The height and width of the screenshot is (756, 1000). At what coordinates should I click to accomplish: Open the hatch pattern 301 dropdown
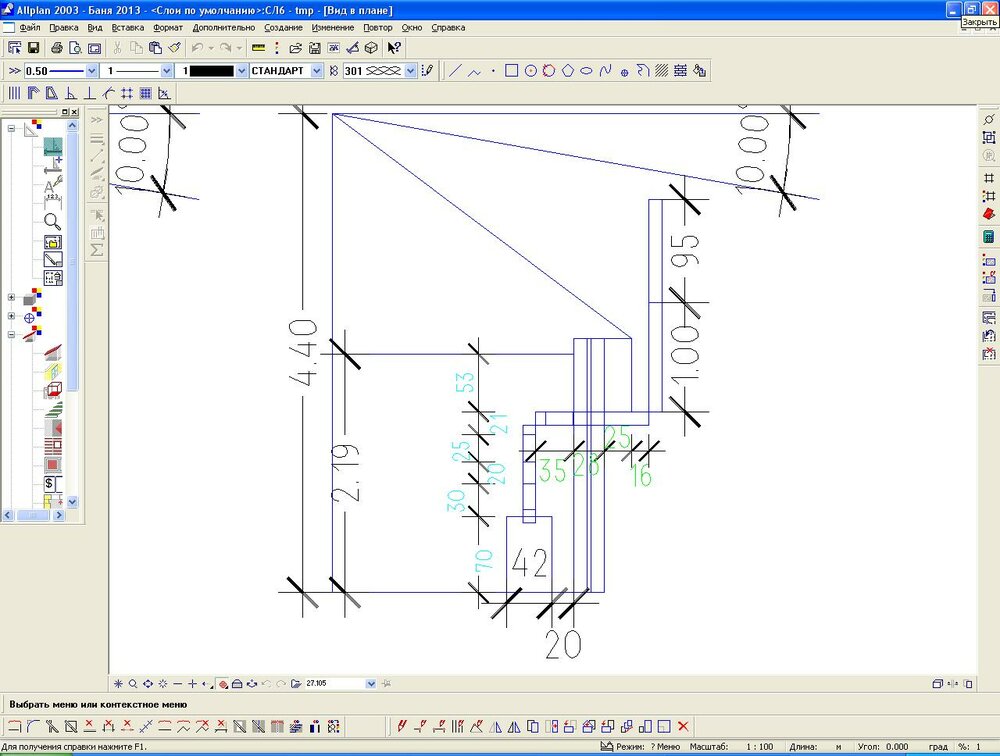(409, 71)
